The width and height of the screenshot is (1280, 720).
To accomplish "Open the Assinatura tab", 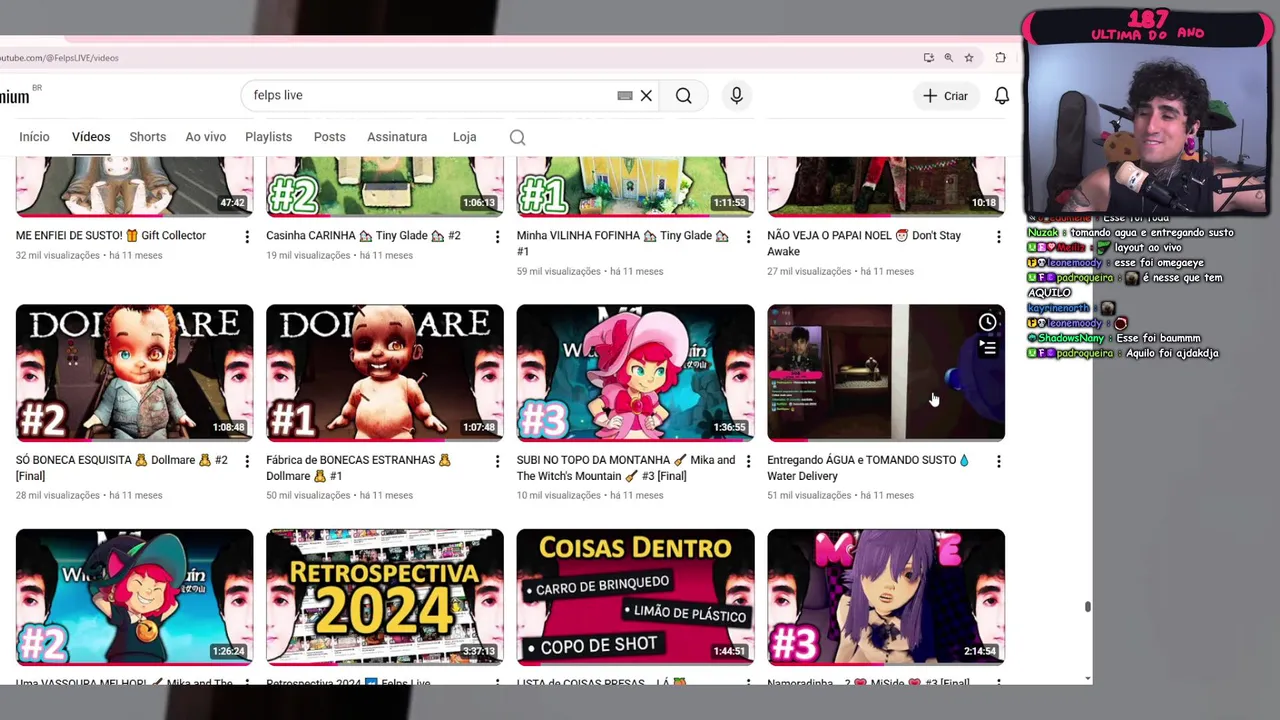I will pyautogui.click(x=397, y=137).
